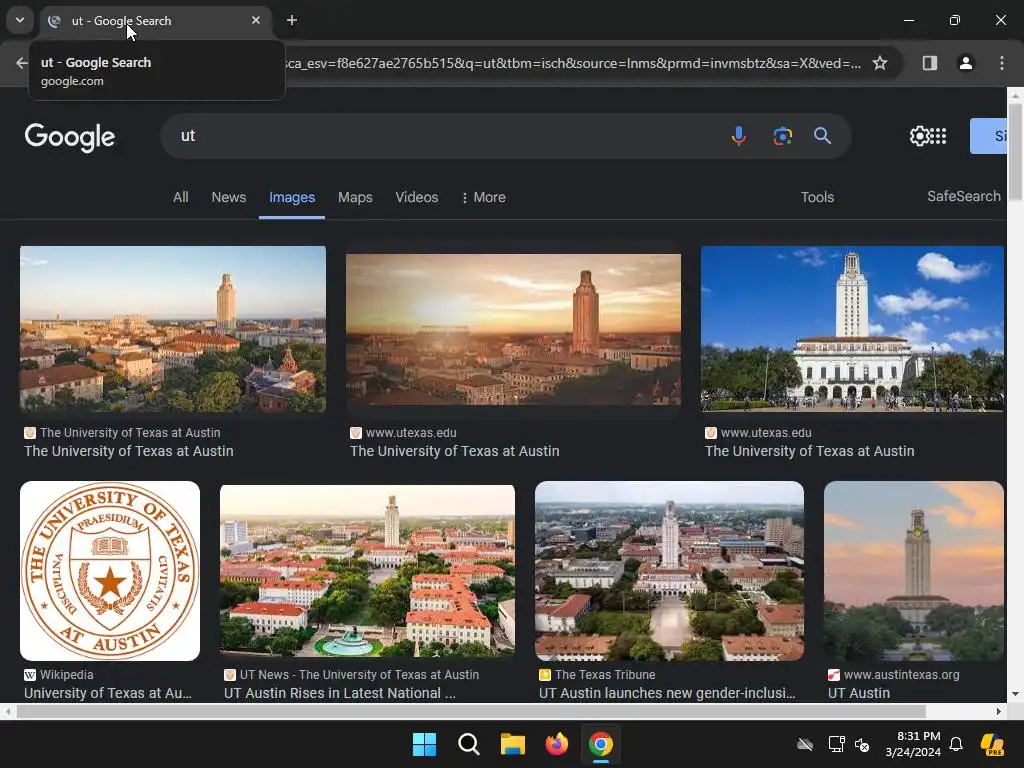This screenshot has height=768, width=1024.
Task: Open the notifications bell icon
Action: 956,744
